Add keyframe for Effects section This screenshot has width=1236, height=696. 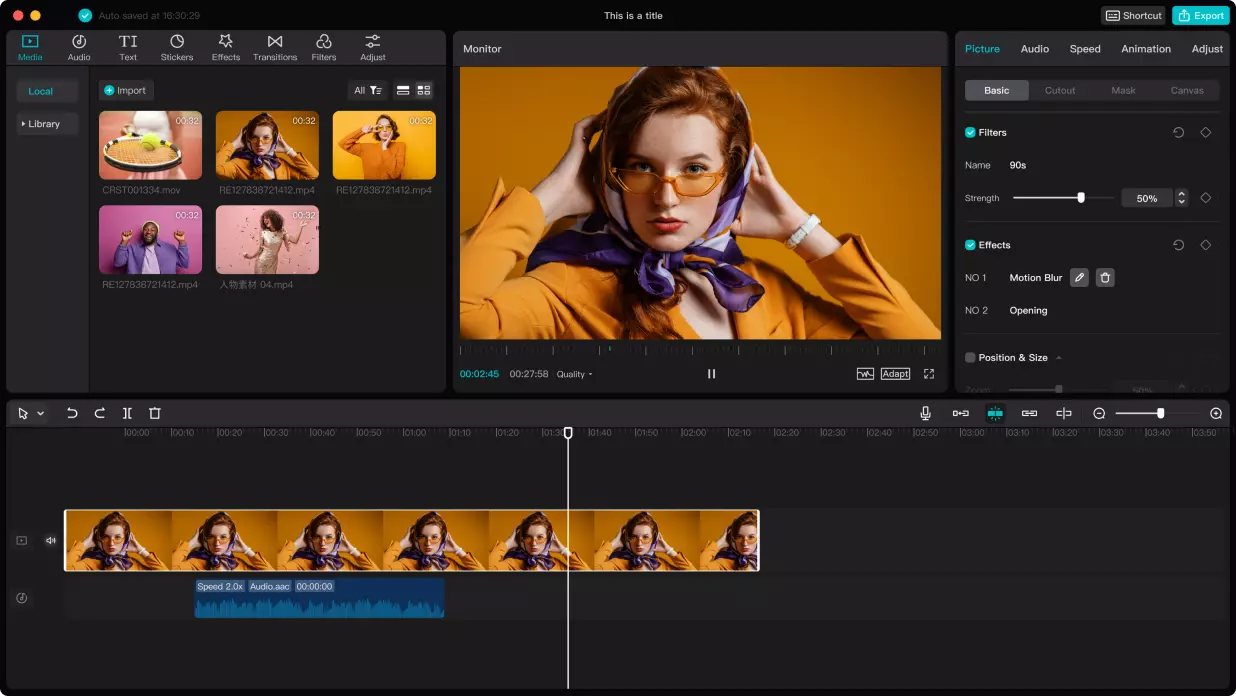(x=1206, y=245)
